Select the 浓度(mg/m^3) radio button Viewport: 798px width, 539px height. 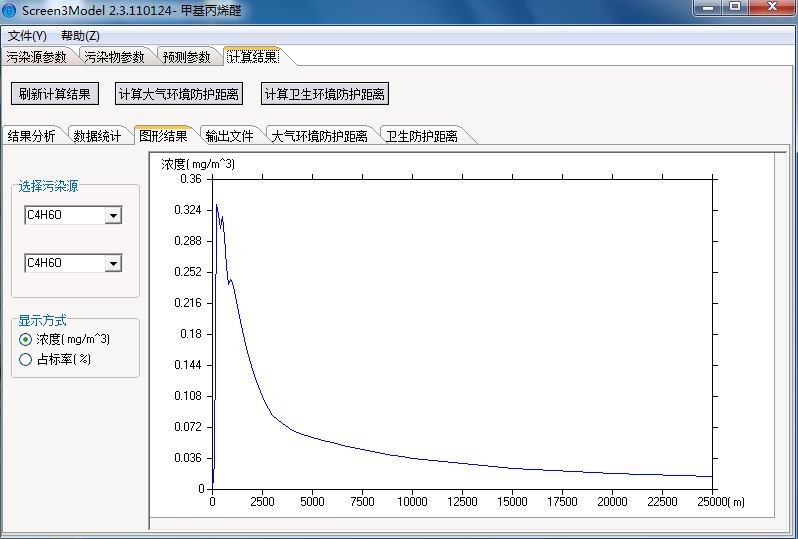[x=25, y=339]
